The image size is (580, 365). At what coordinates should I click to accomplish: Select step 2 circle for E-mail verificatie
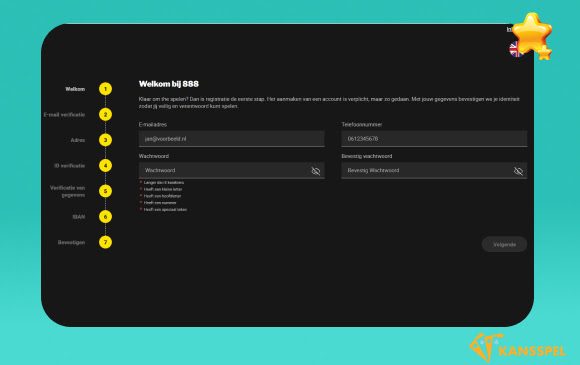click(105, 115)
